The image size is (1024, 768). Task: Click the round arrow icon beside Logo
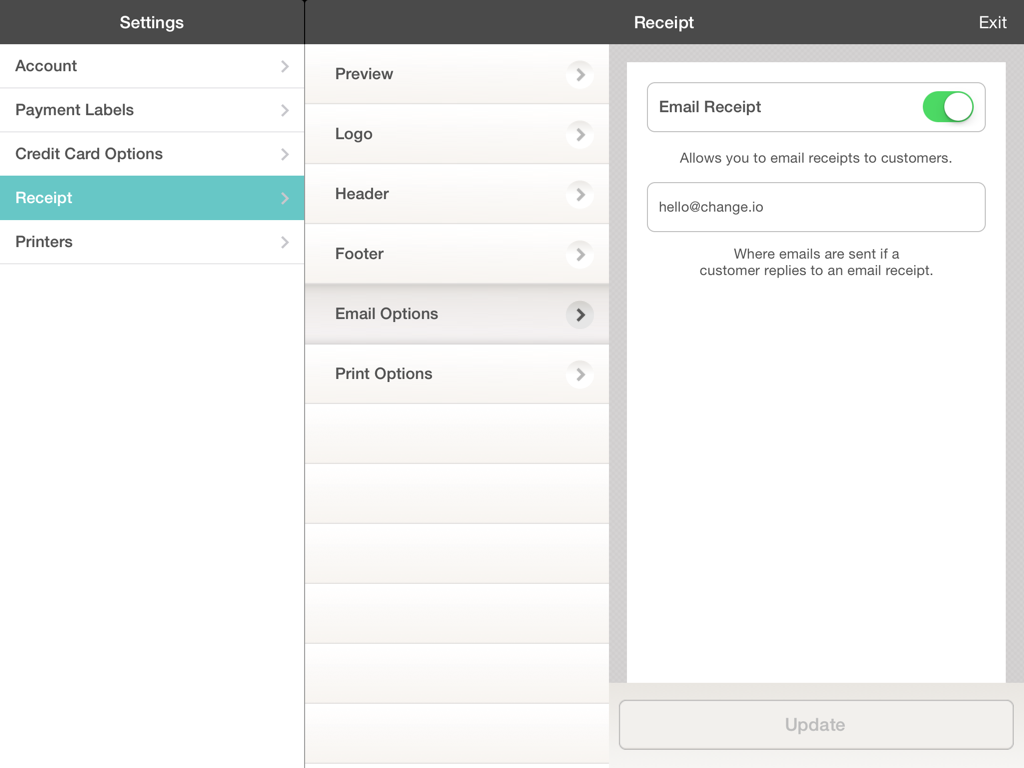(580, 135)
